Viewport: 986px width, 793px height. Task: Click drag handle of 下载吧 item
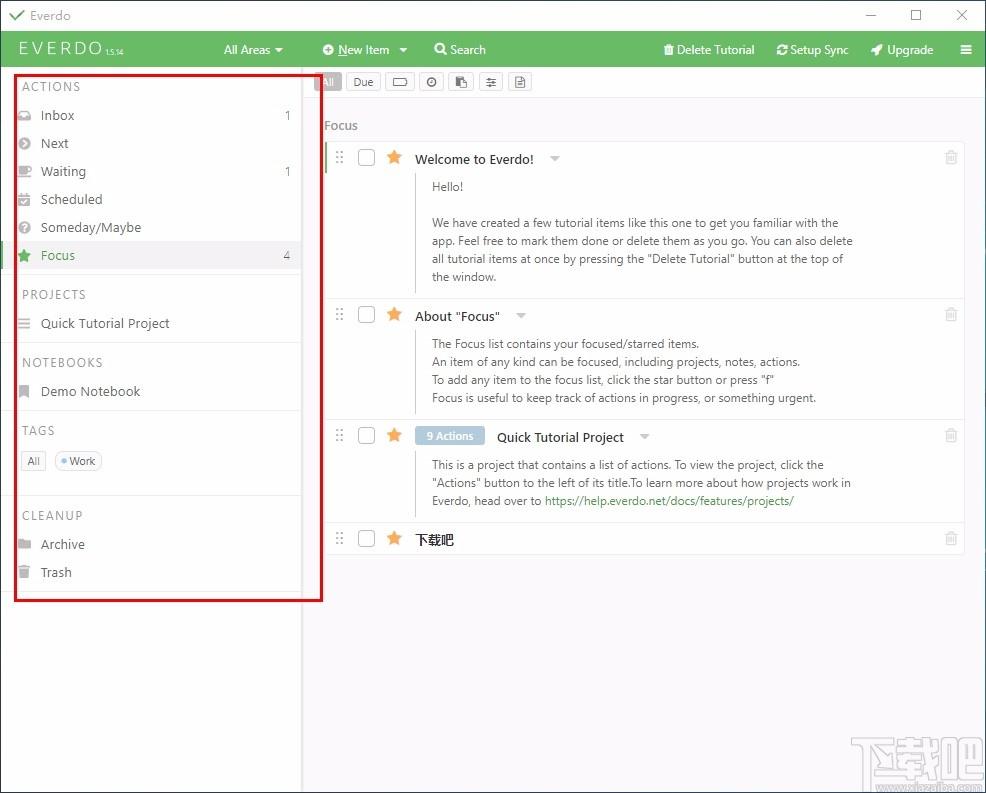[x=340, y=538]
